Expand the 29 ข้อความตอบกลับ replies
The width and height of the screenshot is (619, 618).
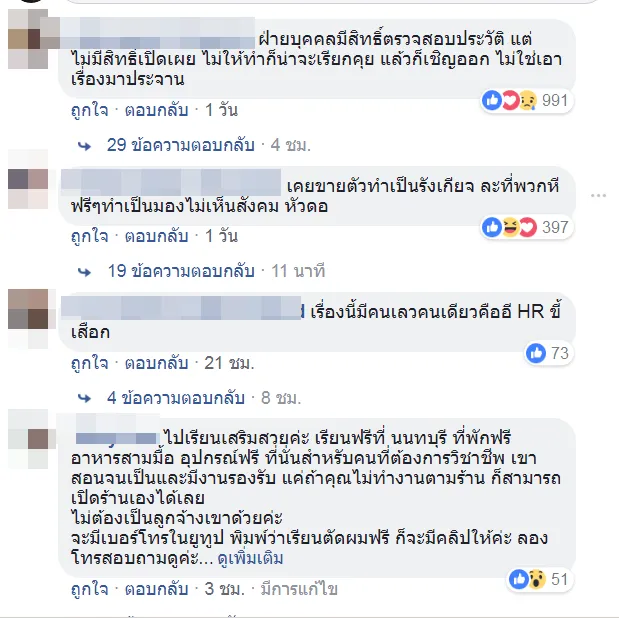180,145
